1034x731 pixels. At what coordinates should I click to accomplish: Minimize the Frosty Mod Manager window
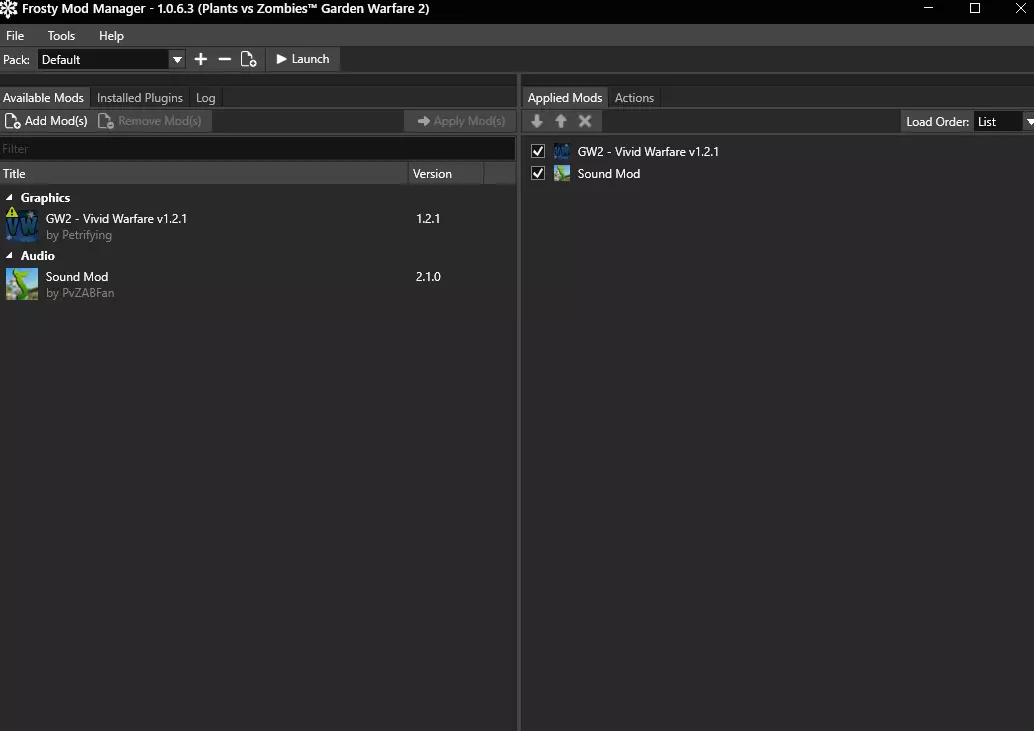pos(928,9)
